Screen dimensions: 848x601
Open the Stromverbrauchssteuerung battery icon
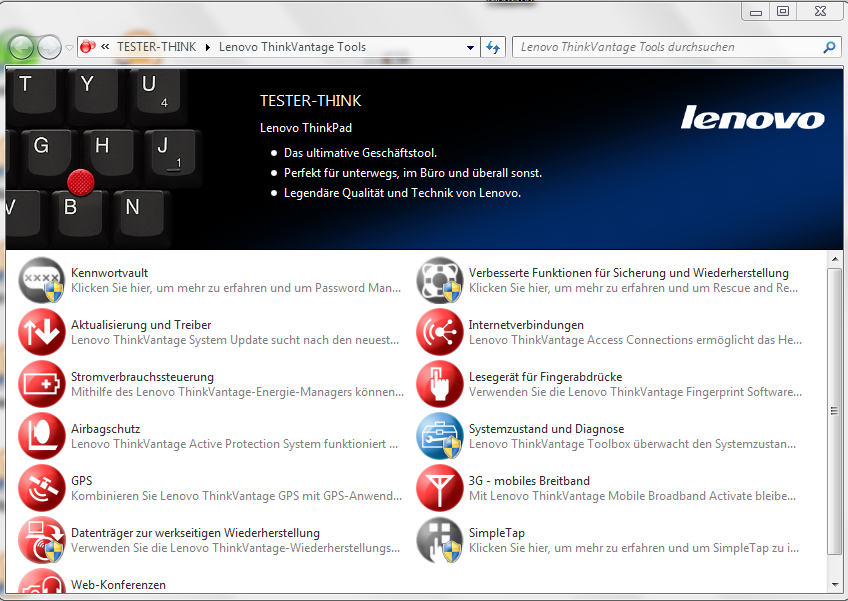42,384
